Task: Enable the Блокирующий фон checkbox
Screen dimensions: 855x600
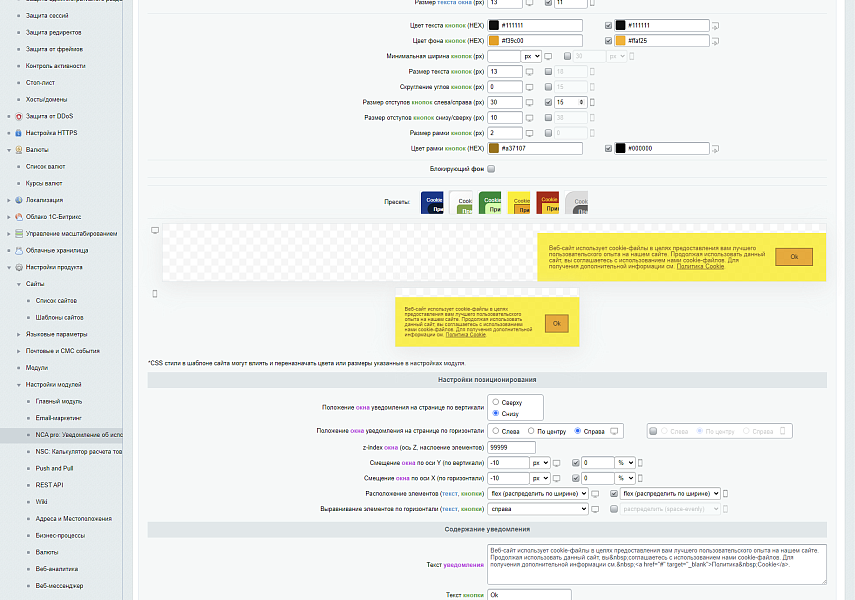Action: pos(491,169)
